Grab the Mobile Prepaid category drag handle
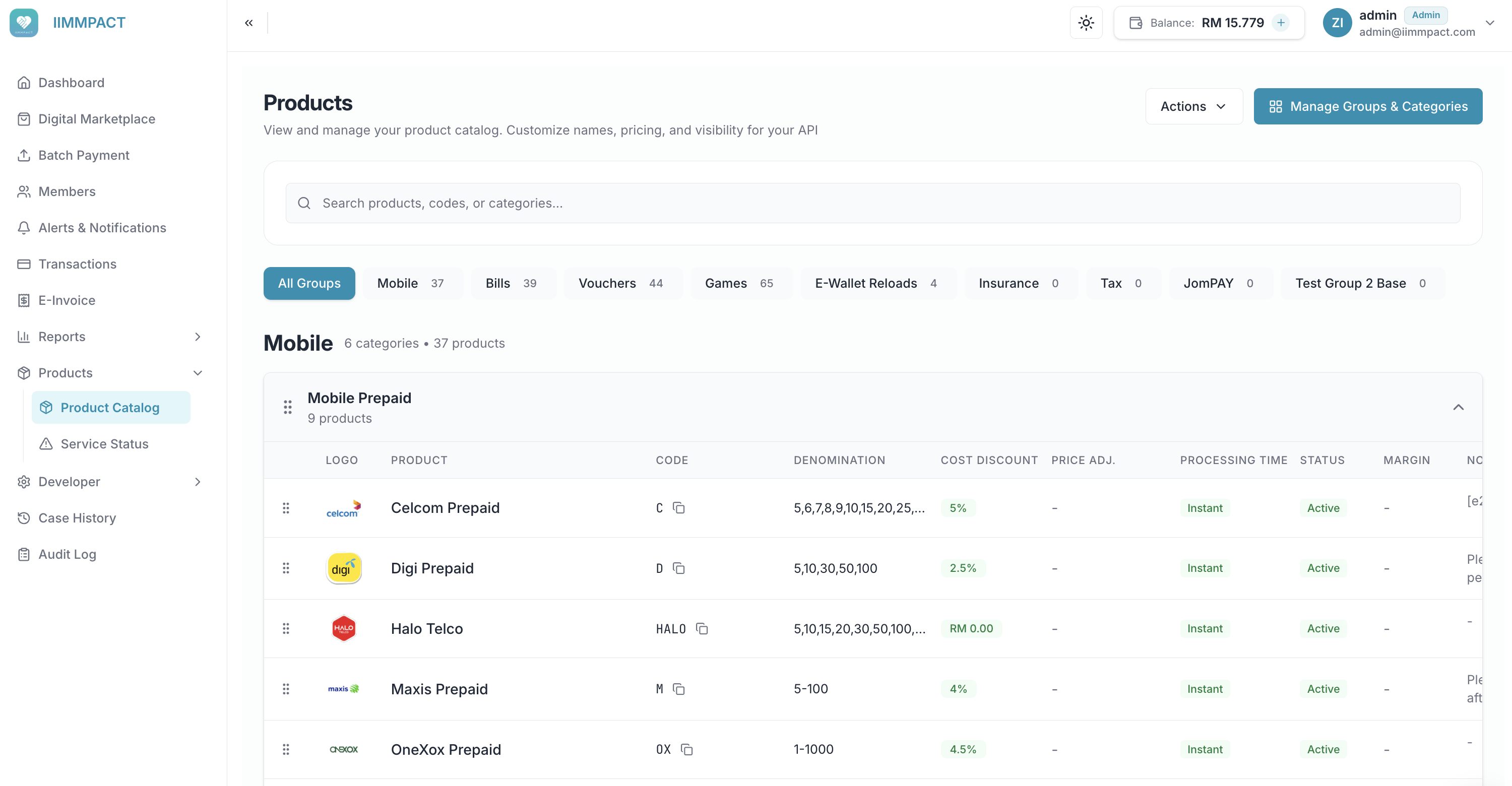The image size is (1512, 786). 288,407
